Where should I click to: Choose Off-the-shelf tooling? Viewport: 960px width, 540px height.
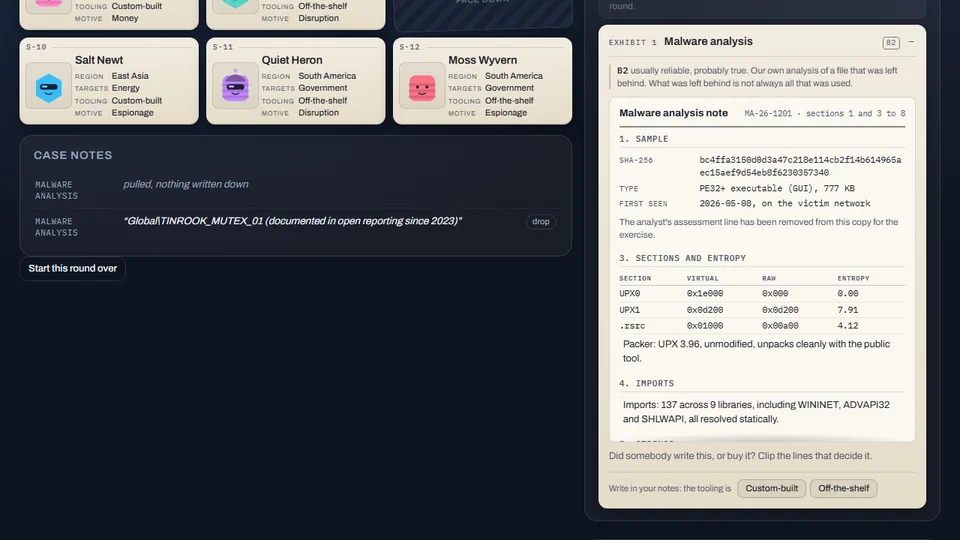[x=843, y=488]
